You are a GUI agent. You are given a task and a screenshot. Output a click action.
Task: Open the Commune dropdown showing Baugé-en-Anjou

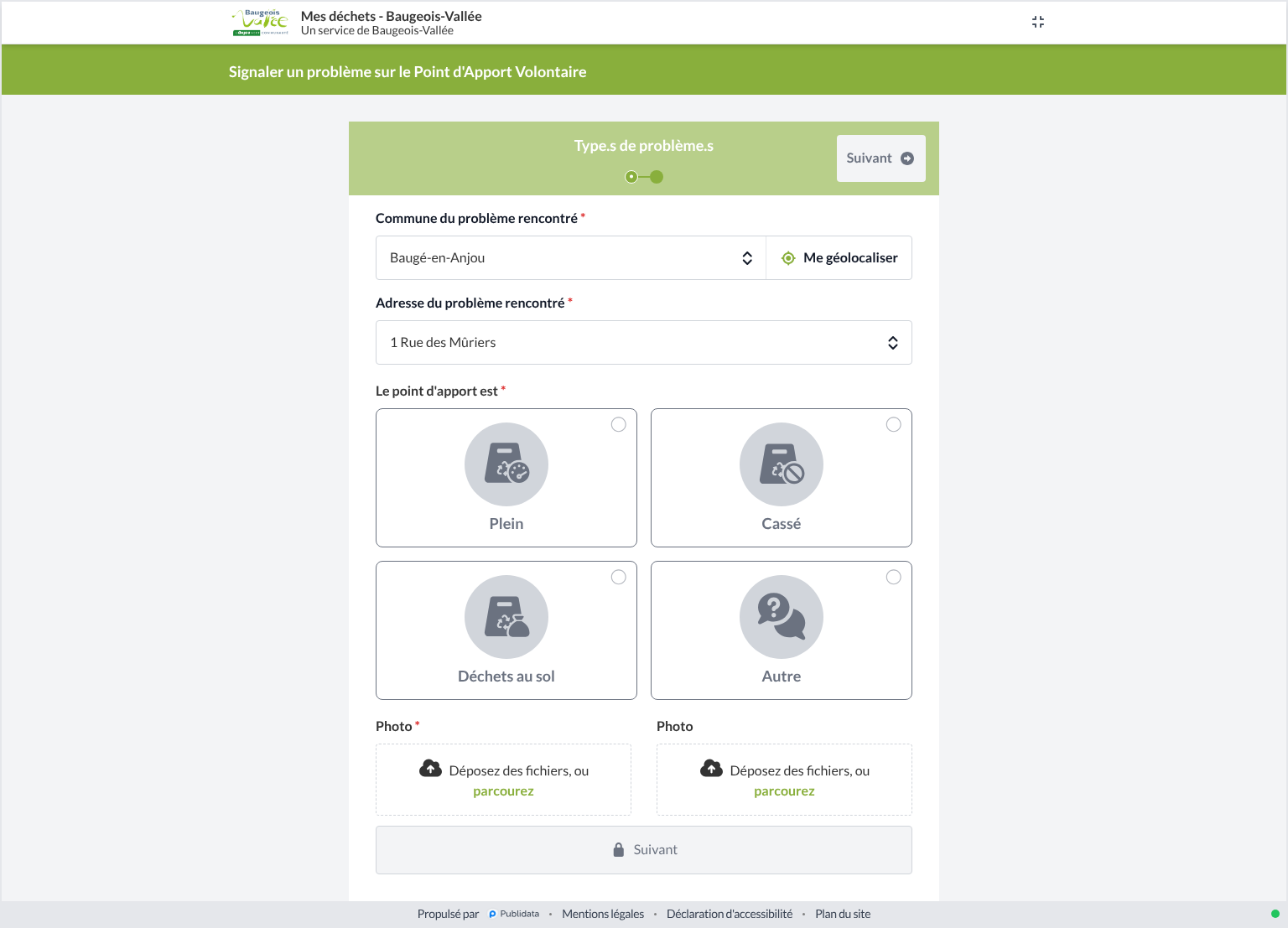571,258
